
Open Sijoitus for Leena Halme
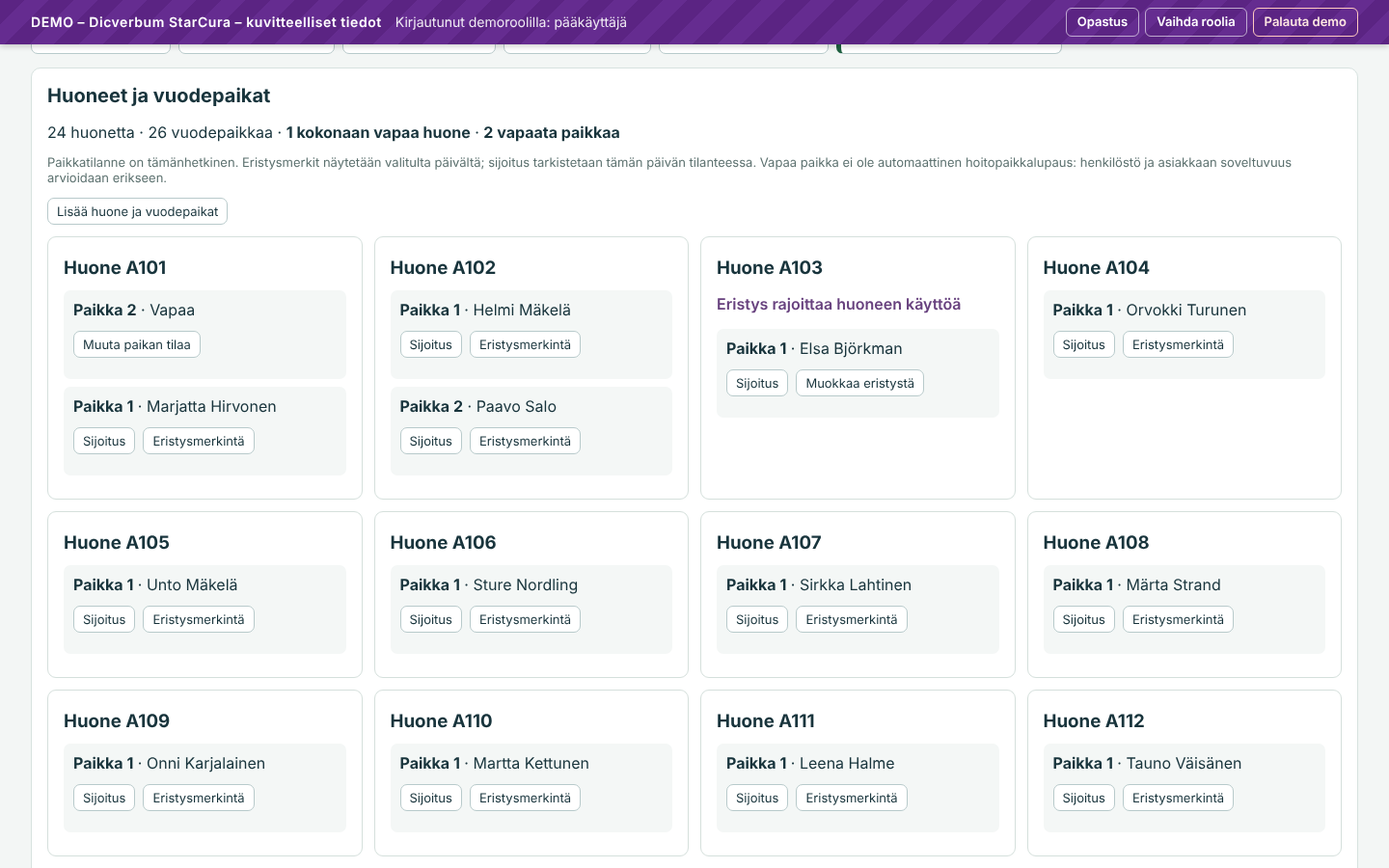click(757, 798)
